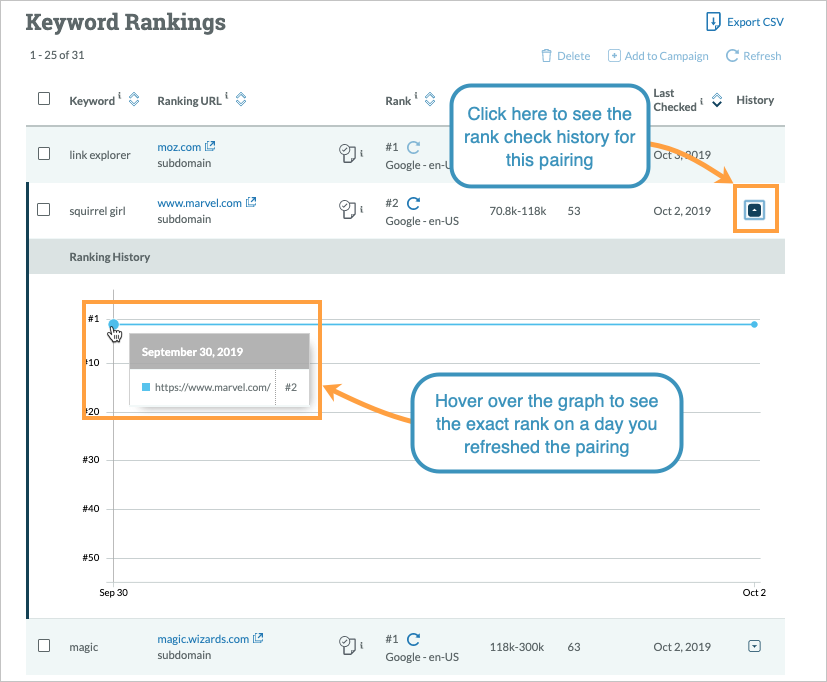Click SERP analysis icon in link explorer row
The width and height of the screenshot is (827, 682).
347,152
